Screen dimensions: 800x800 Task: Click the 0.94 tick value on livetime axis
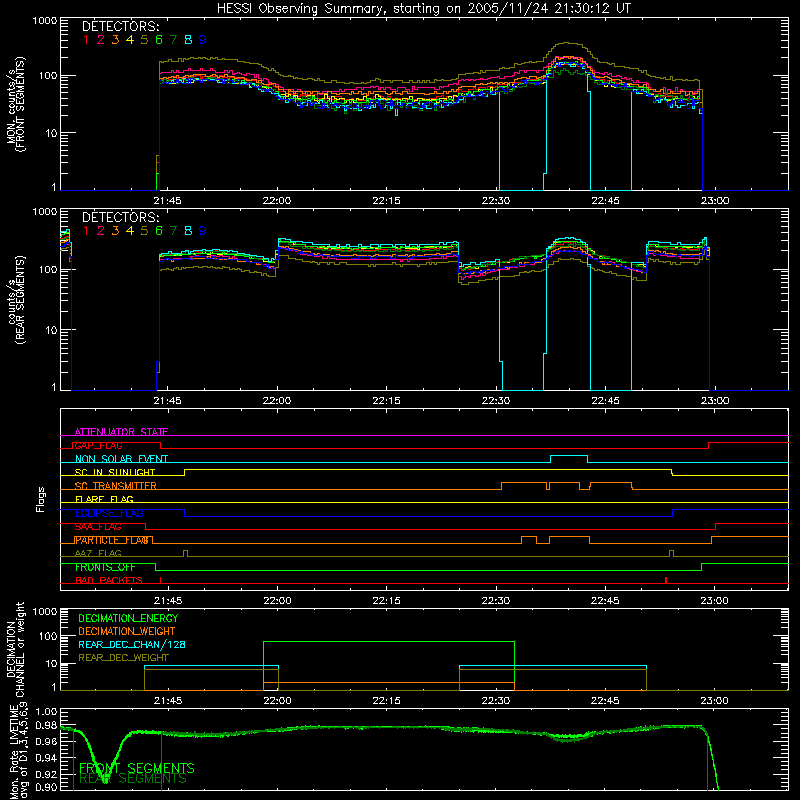tap(46, 757)
